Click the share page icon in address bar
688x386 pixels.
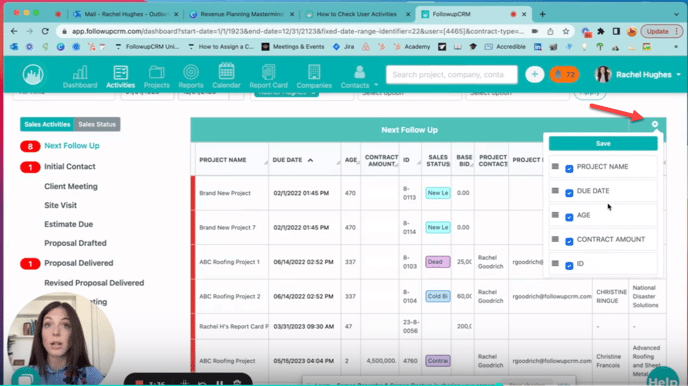(x=550, y=31)
